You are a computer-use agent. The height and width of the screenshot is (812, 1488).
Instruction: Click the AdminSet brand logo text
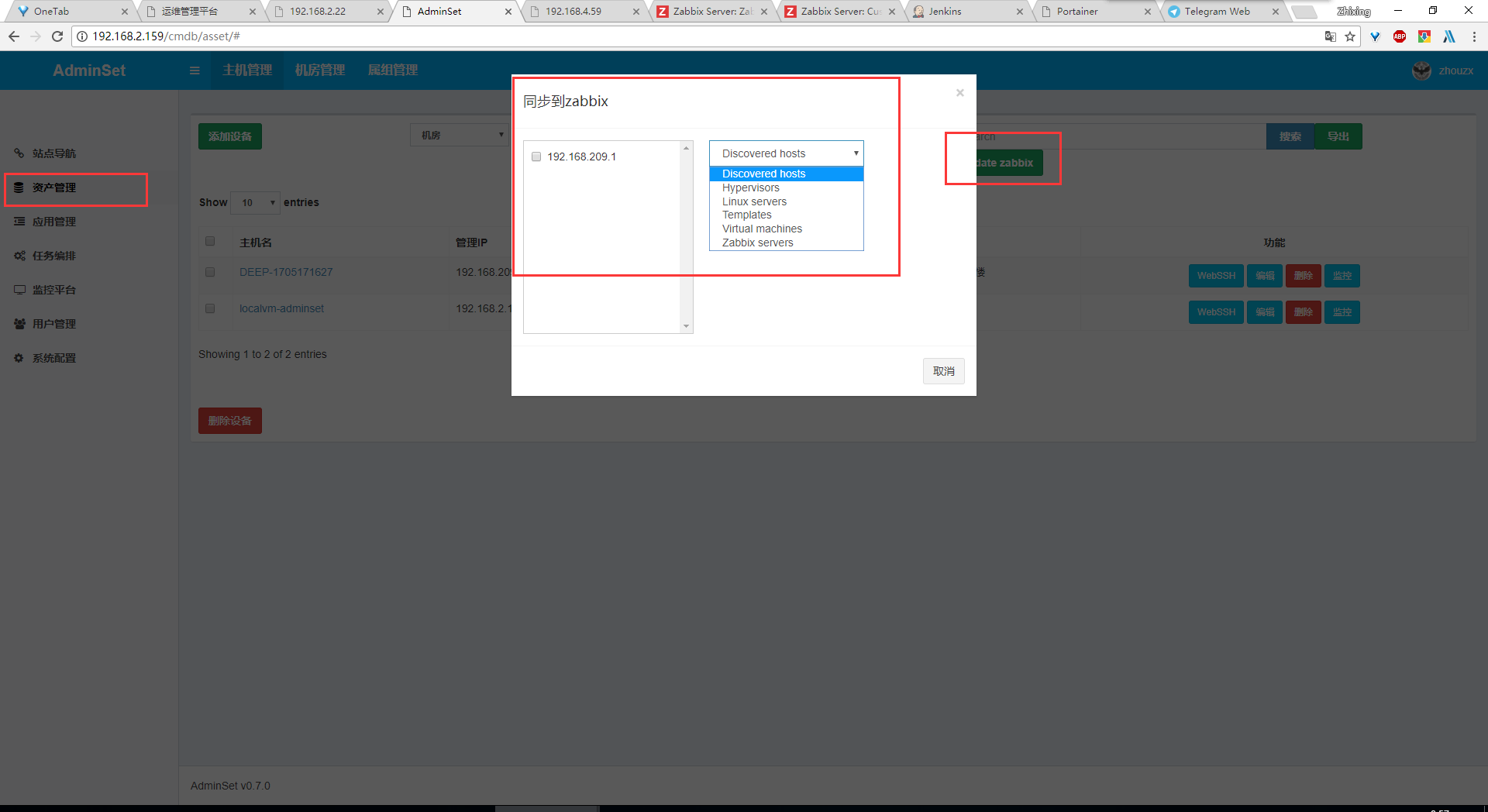pyautogui.click(x=89, y=71)
